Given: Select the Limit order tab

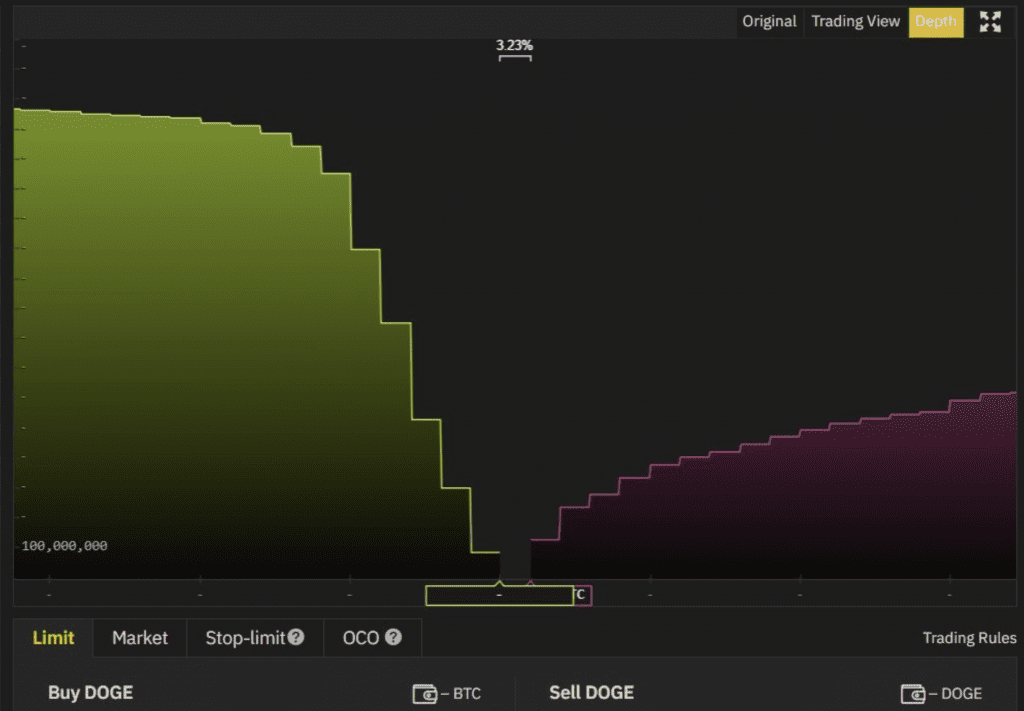Looking at the screenshot, I should (53, 638).
